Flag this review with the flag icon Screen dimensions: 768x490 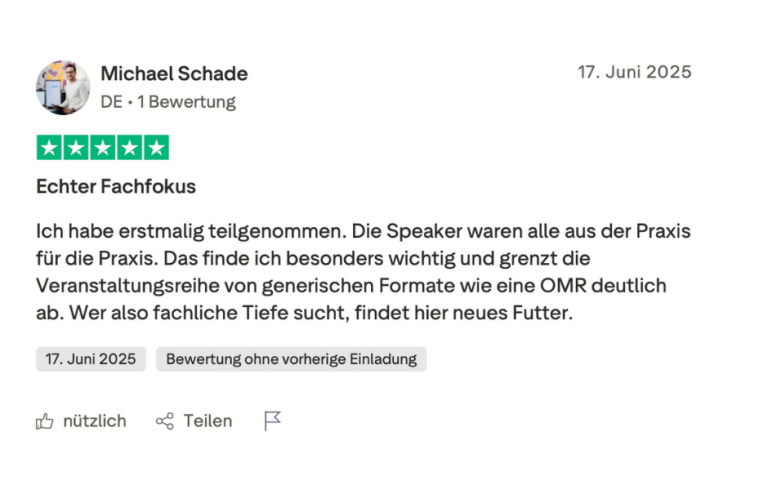[x=272, y=421]
